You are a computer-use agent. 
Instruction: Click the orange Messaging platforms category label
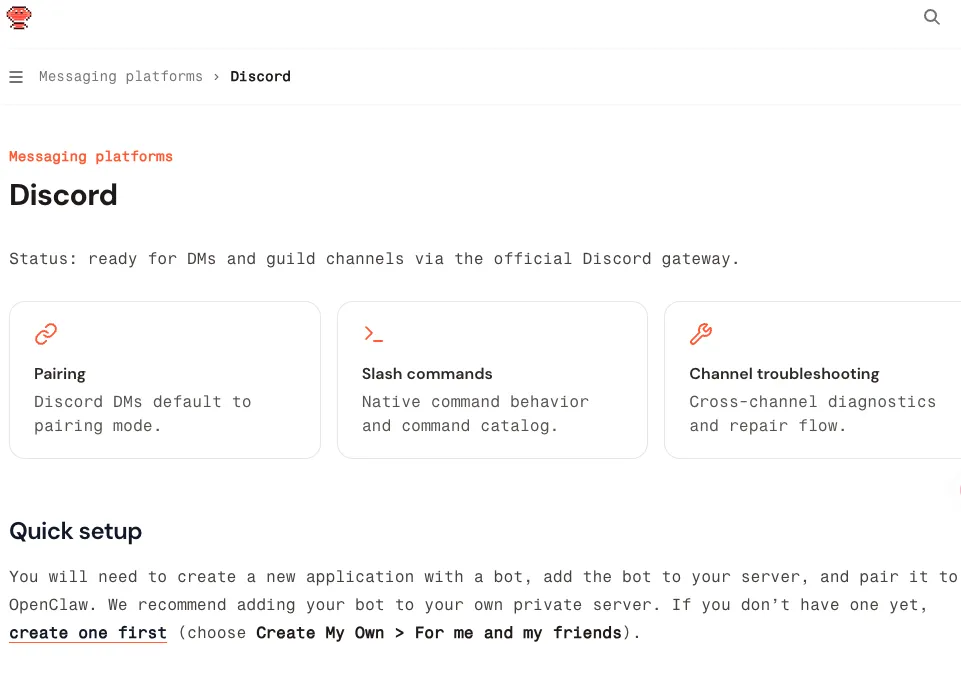(91, 156)
